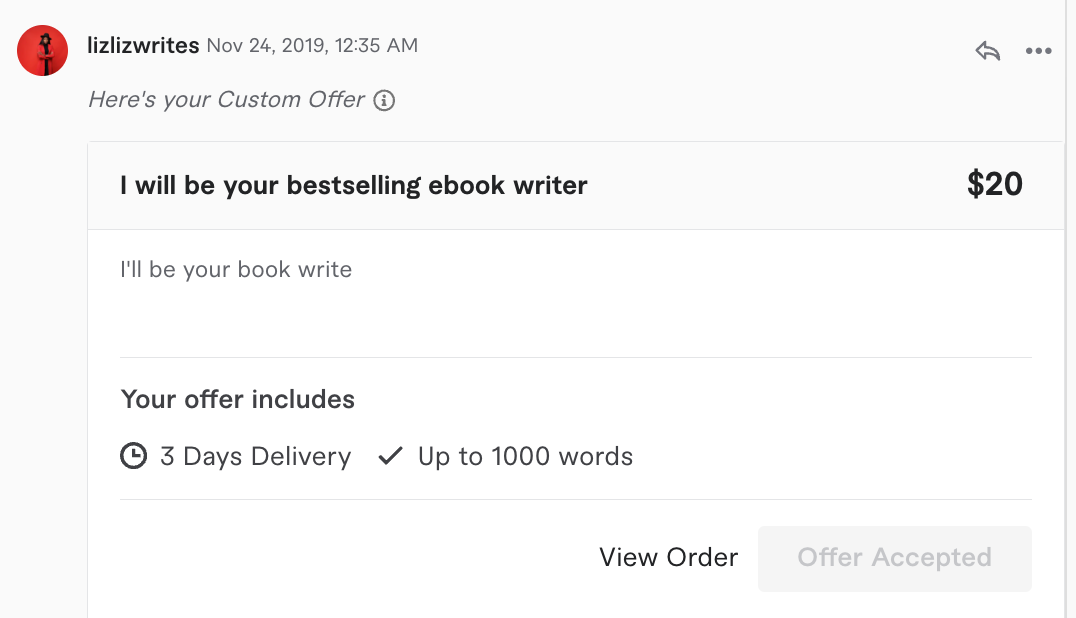Click the "I'll be your book write" description
The width and height of the screenshot is (1076, 618).
point(236,269)
